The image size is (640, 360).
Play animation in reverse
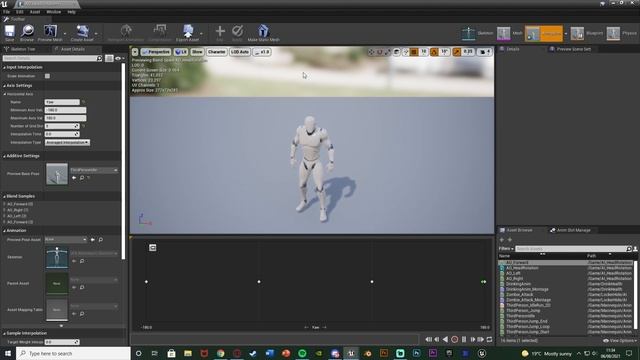click(445, 339)
